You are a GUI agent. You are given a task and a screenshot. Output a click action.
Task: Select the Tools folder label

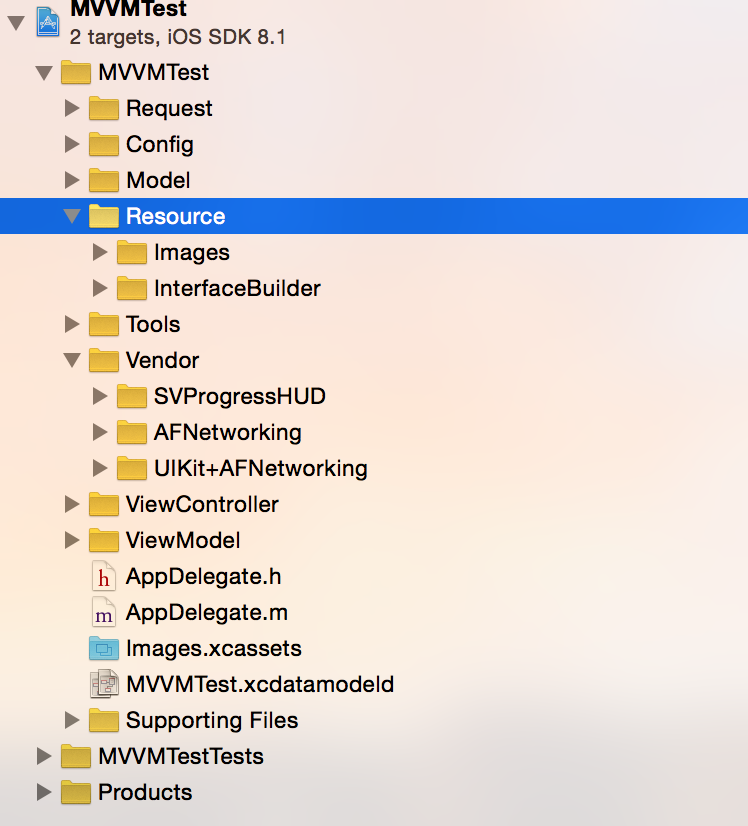[153, 324]
